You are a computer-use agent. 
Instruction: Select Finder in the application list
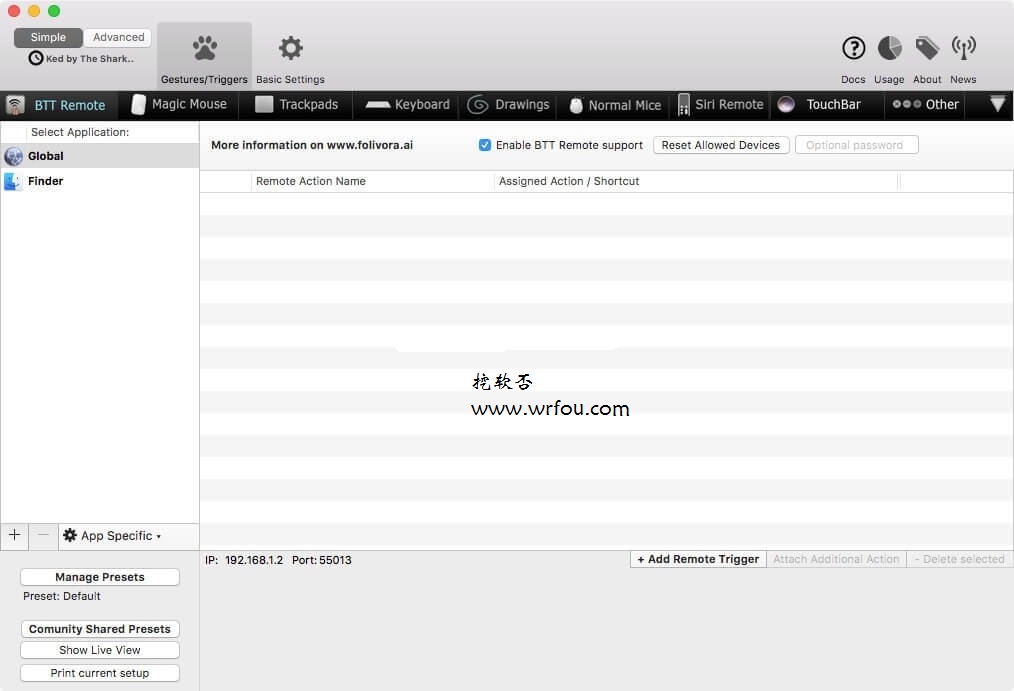pos(100,181)
